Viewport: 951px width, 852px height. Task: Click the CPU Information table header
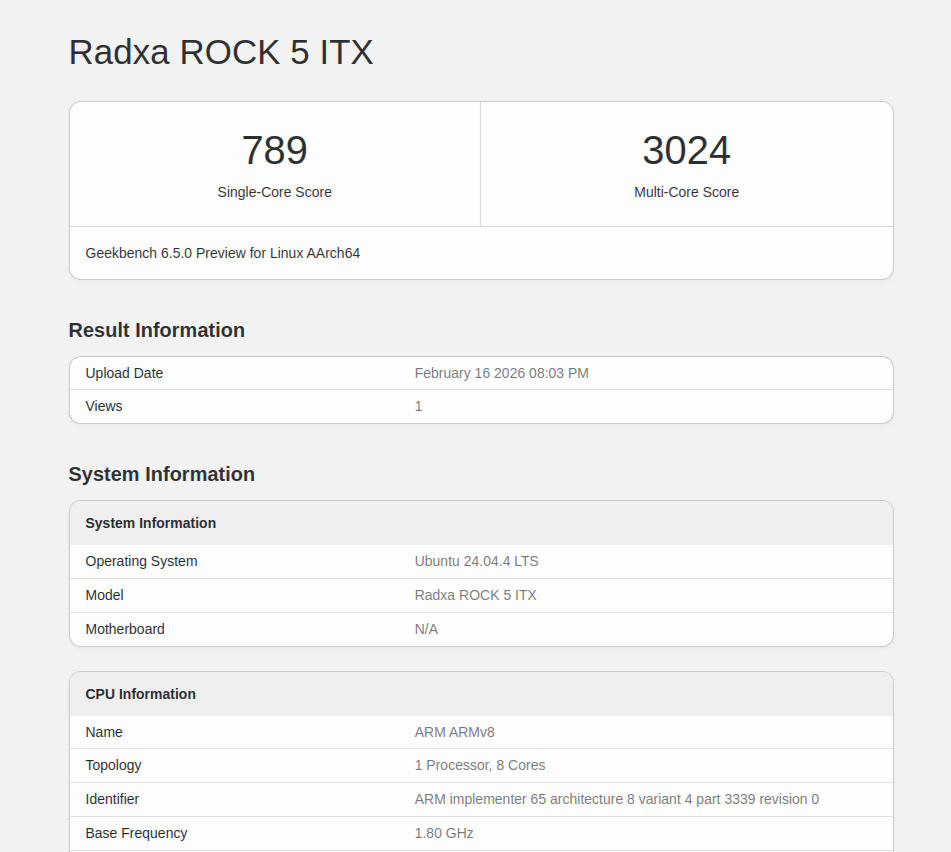click(x=141, y=694)
